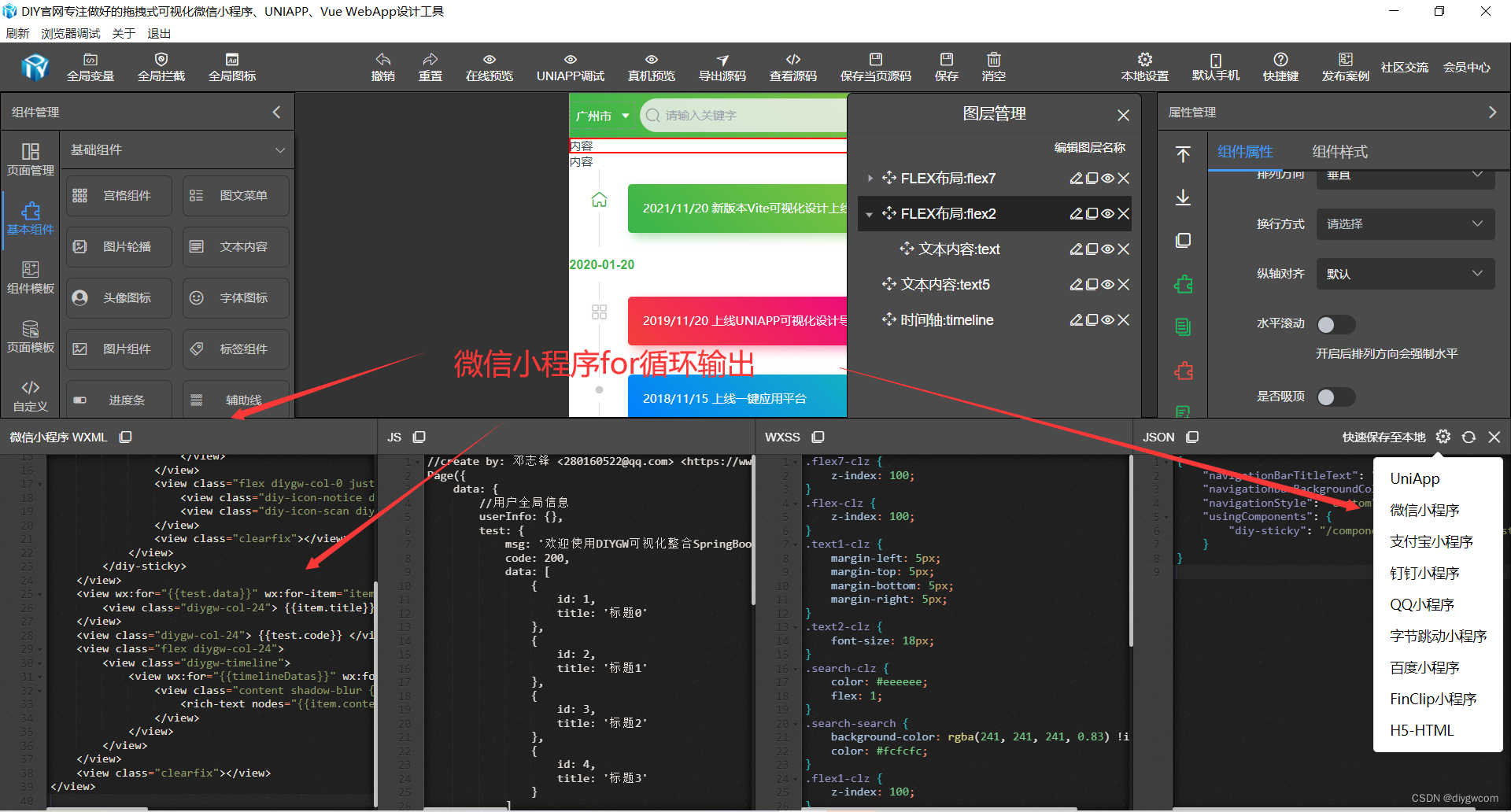Screen dimensions: 1511x812
Task: Enable the 是否吸顶 switch
Action: pyautogui.click(x=1336, y=397)
